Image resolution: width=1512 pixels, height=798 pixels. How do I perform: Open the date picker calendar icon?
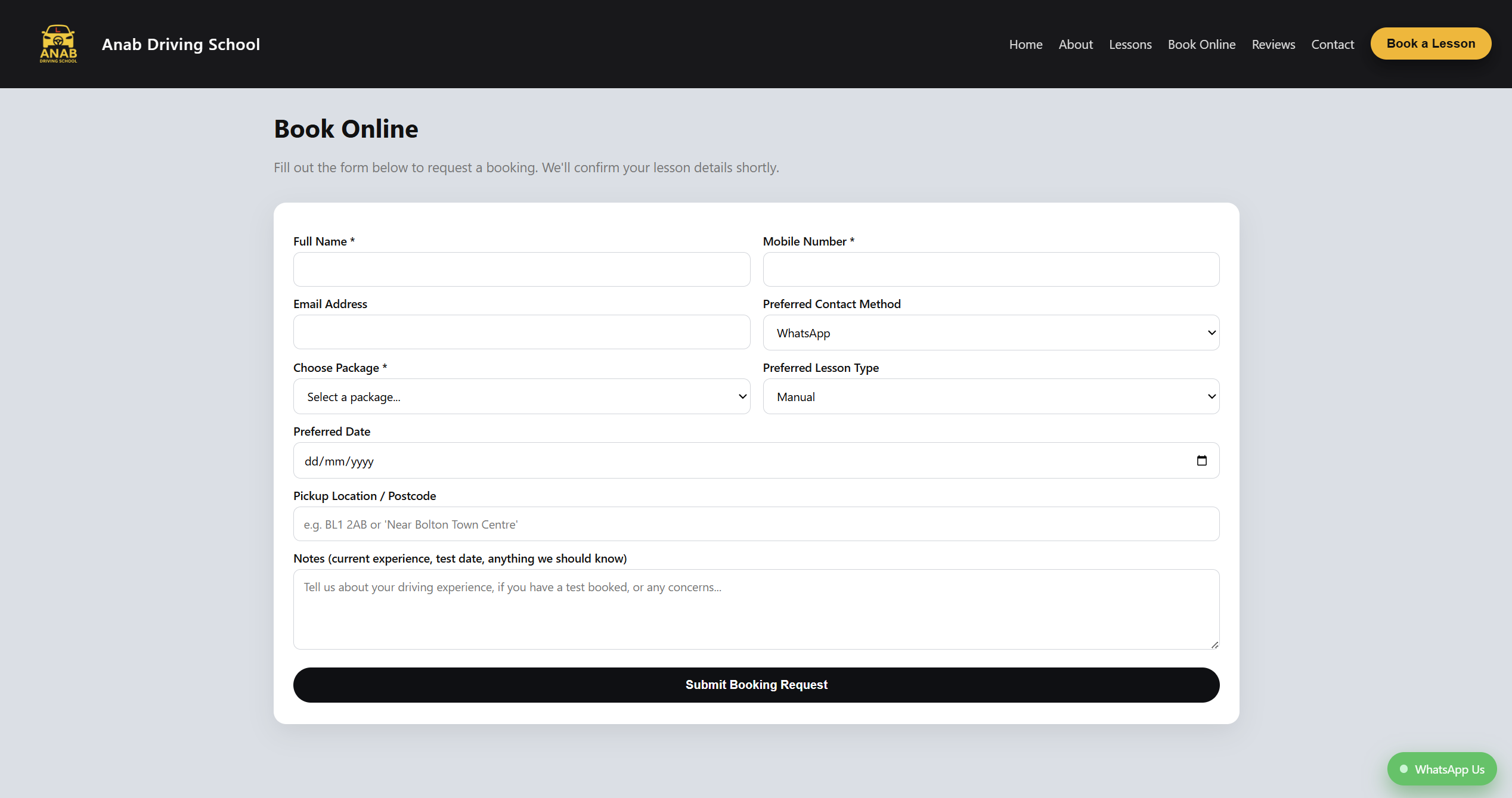click(1201, 461)
